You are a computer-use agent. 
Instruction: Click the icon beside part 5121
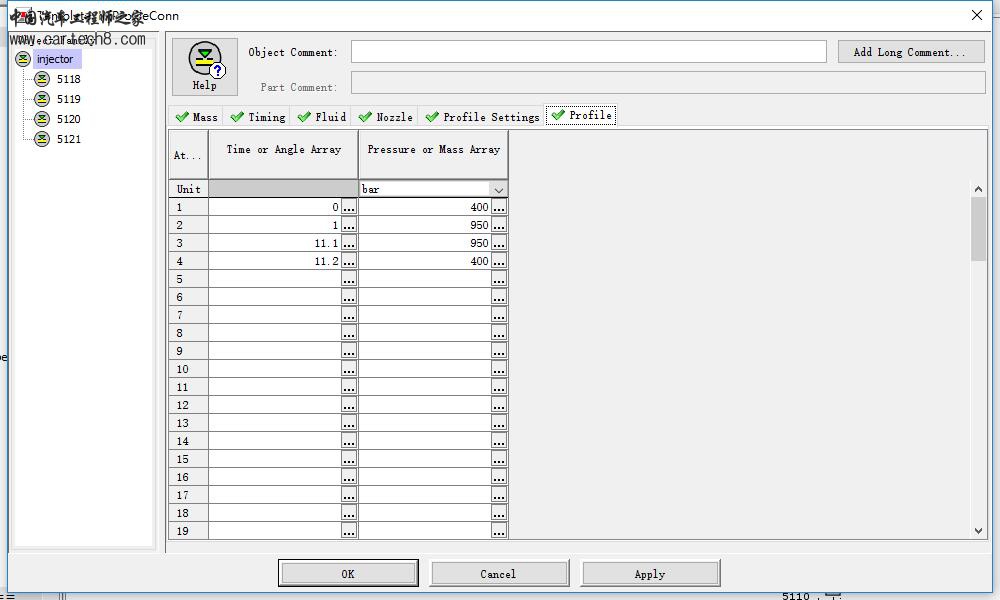coord(42,139)
